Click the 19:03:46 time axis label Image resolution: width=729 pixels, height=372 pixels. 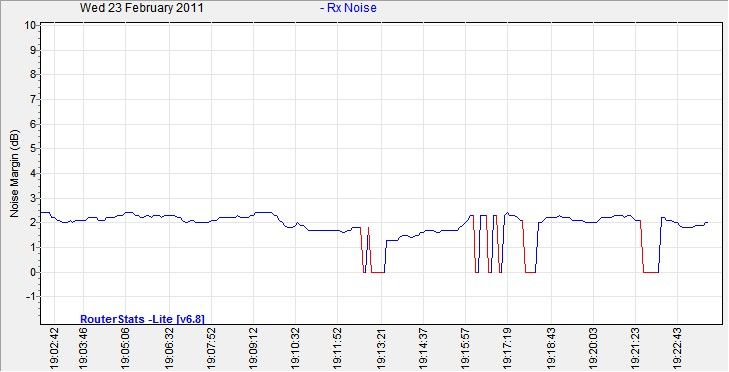[x=84, y=350]
